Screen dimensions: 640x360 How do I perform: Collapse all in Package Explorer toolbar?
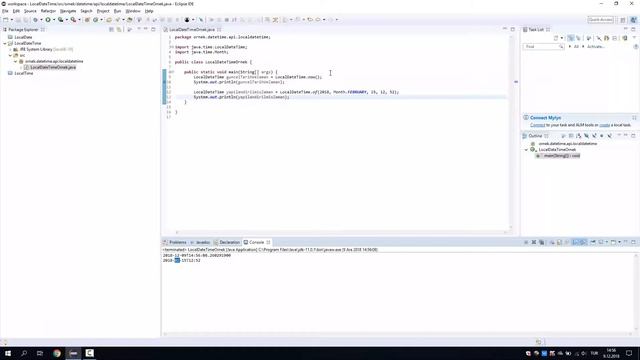[111, 29]
